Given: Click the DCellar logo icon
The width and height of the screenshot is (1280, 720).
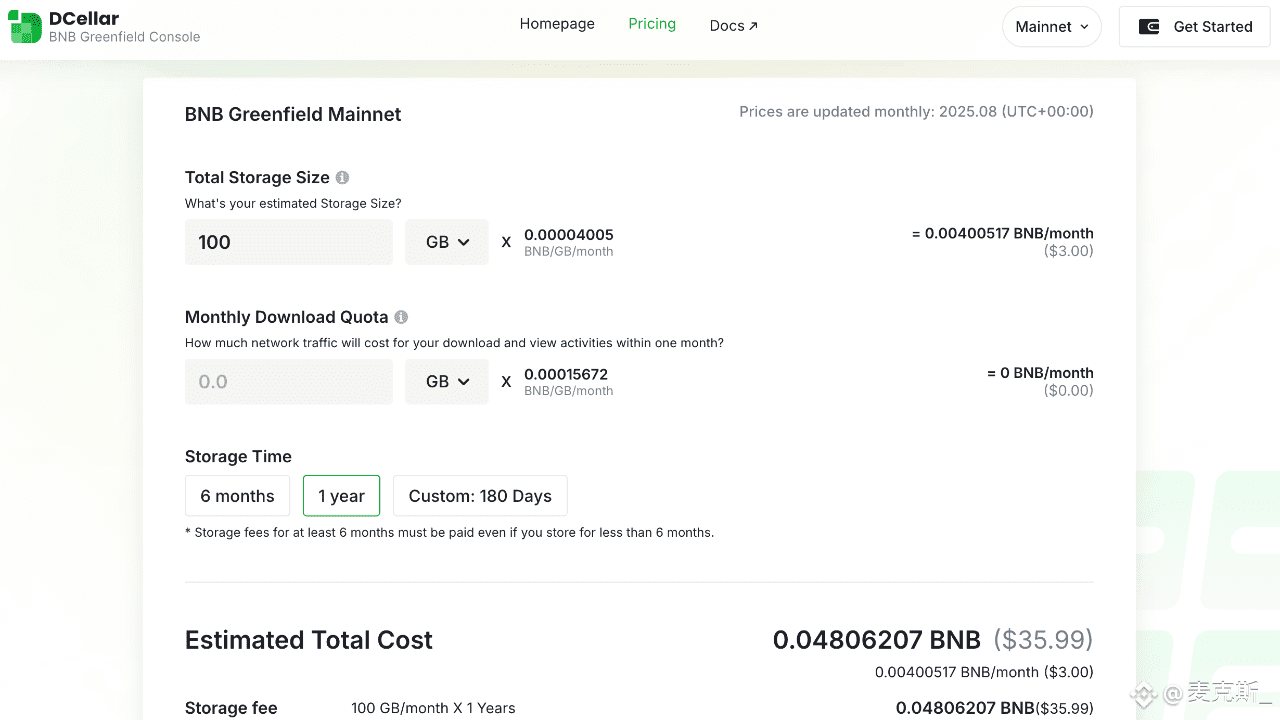Looking at the screenshot, I should click(x=25, y=27).
